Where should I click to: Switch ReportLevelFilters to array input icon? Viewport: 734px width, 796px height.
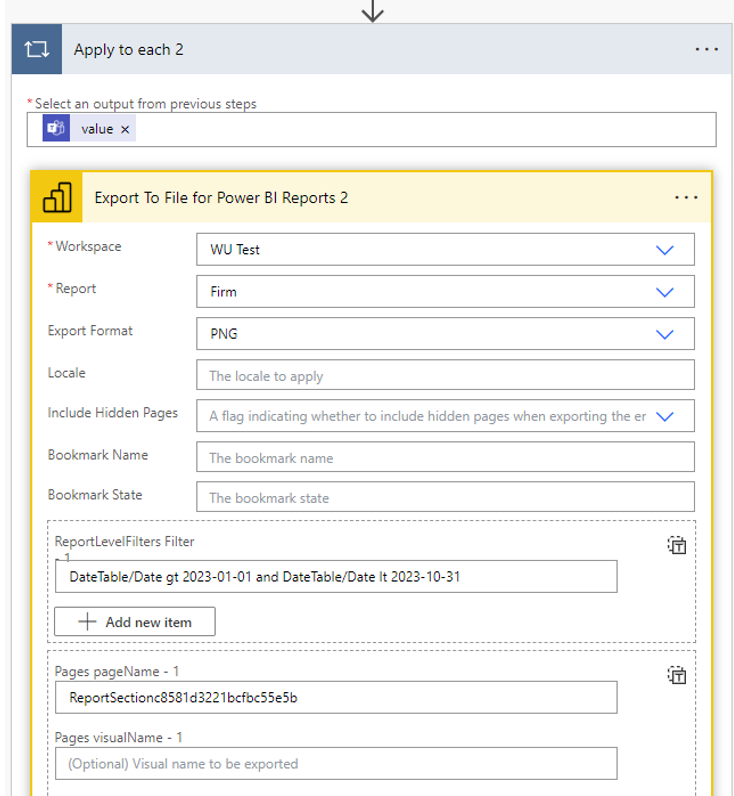click(x=677, y=545)
